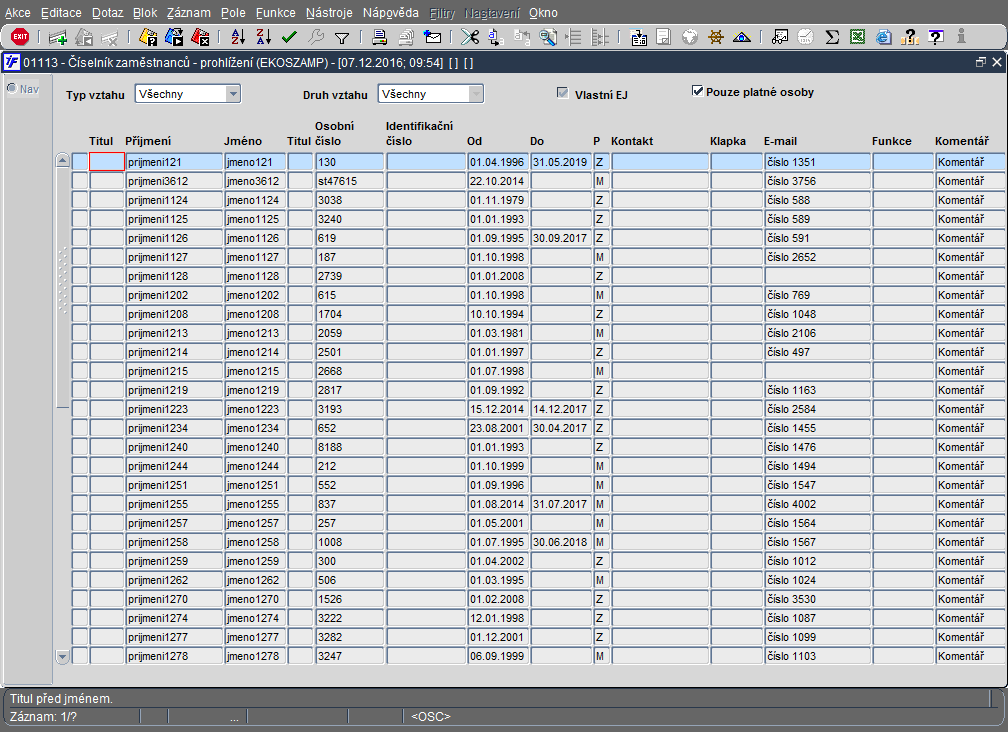Image resolution: width=1008 pixels, height=732 pixels.
Task: Toggle the Pouze platné osoby checkbox
Action: [698, 91]
